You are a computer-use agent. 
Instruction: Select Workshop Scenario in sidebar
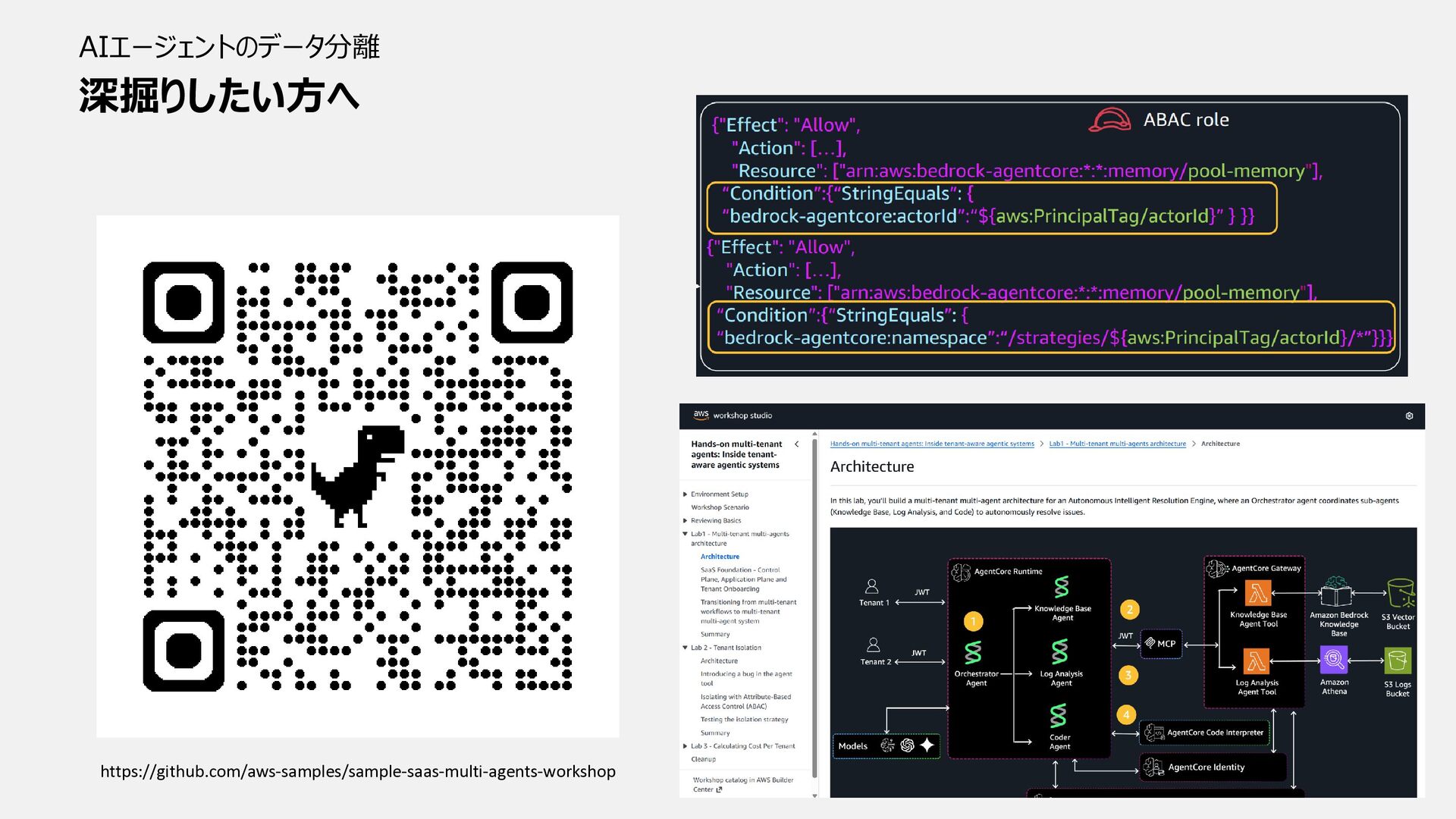click(719, 507)
